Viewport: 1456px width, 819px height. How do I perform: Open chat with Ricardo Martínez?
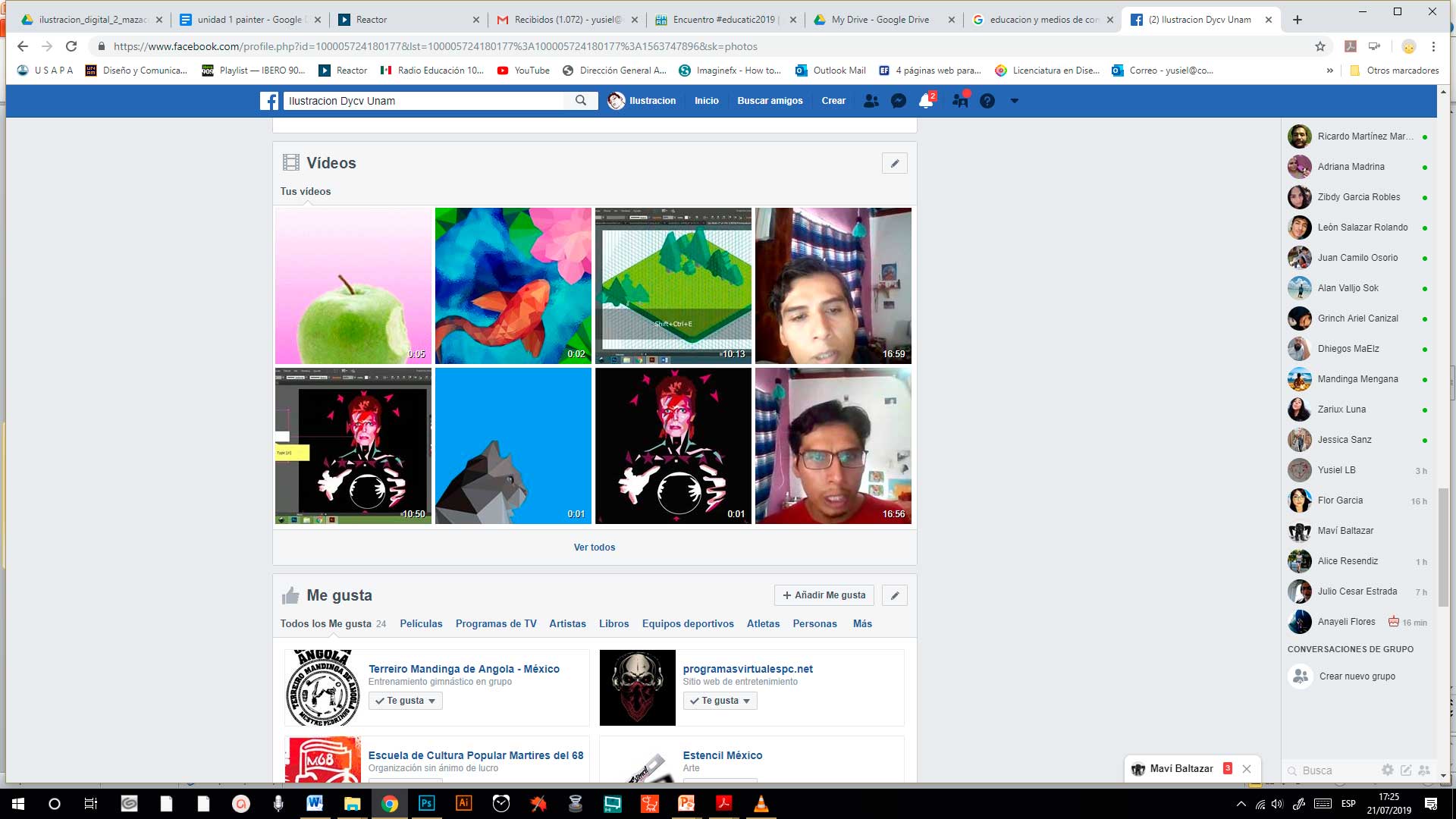[x=1357, y=136]
